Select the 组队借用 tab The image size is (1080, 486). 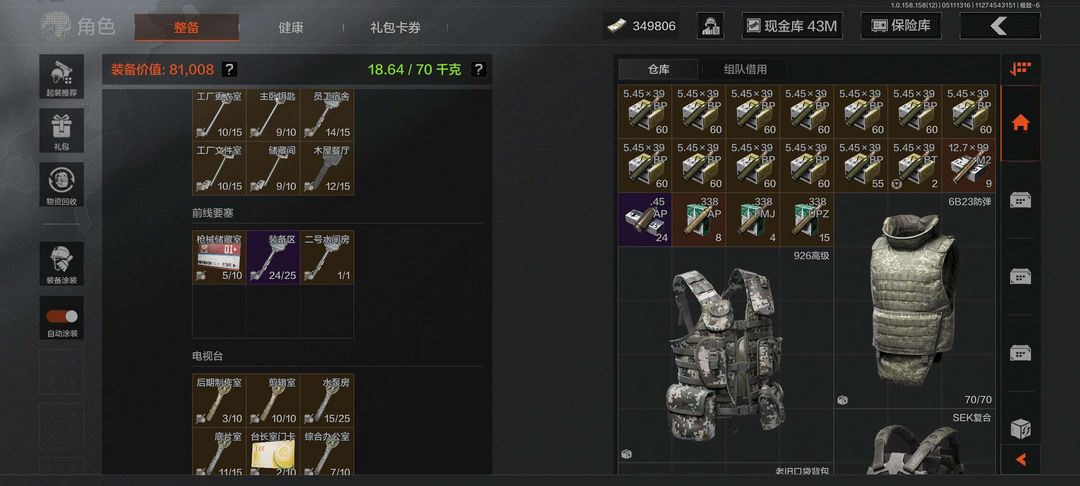tap(745, 69)
